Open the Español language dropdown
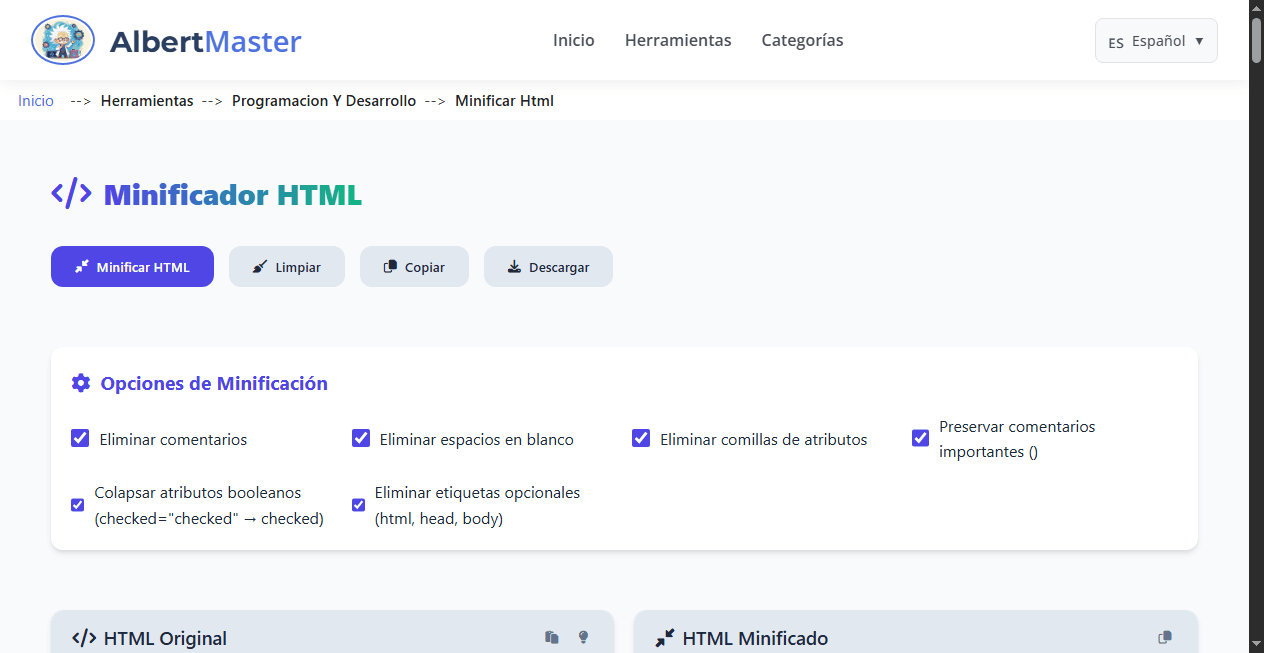Image resolution: width=1264 pixels, height=653 pixels. (1156, 40)
